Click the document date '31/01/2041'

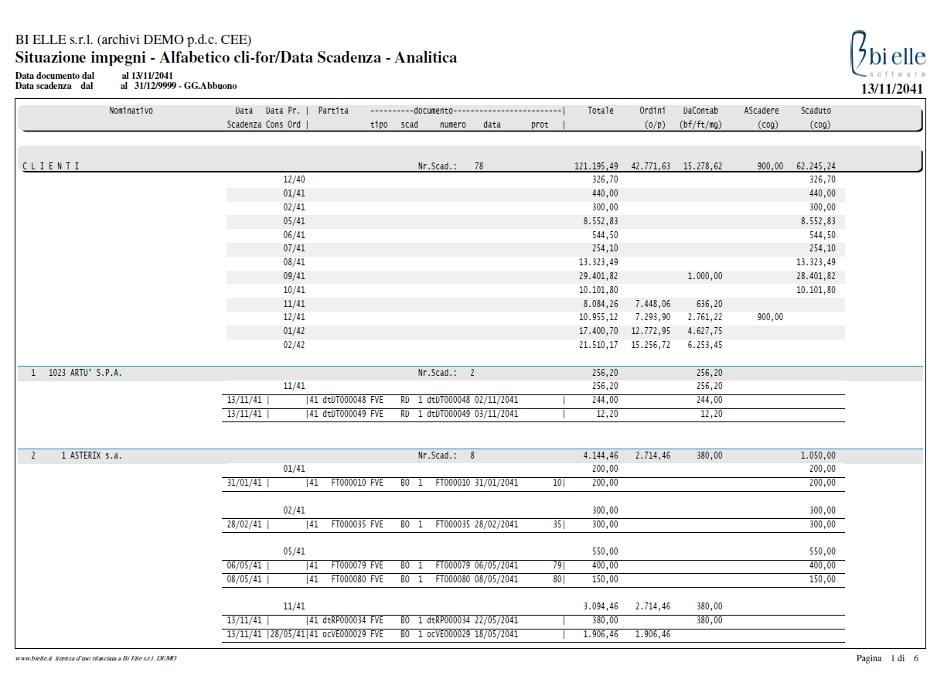click(497, 483)
